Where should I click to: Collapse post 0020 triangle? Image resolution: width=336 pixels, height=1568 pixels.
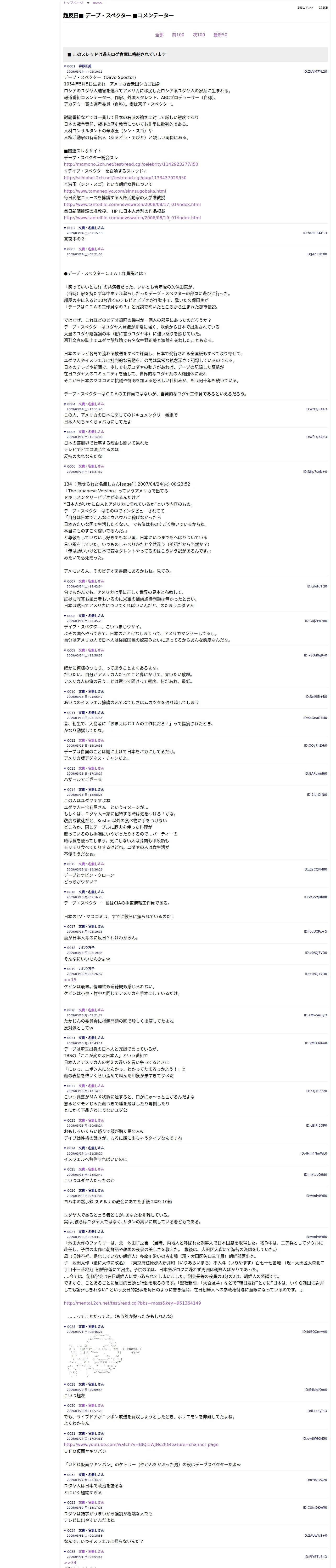click(65, 1010)
